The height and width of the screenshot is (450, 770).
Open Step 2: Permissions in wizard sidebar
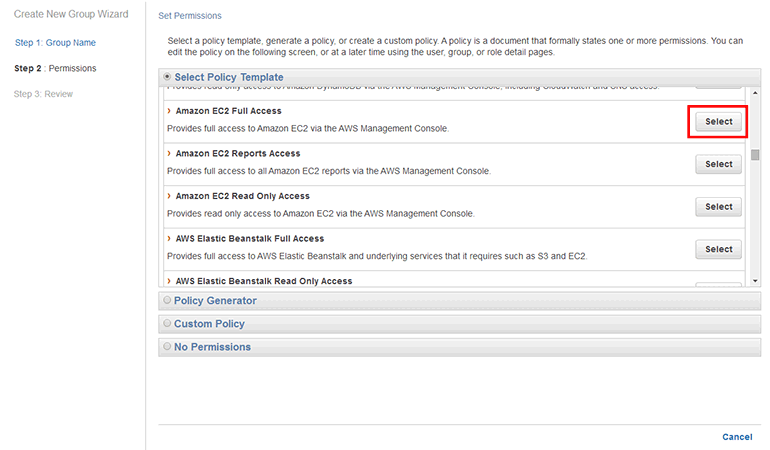pos(56,68)
